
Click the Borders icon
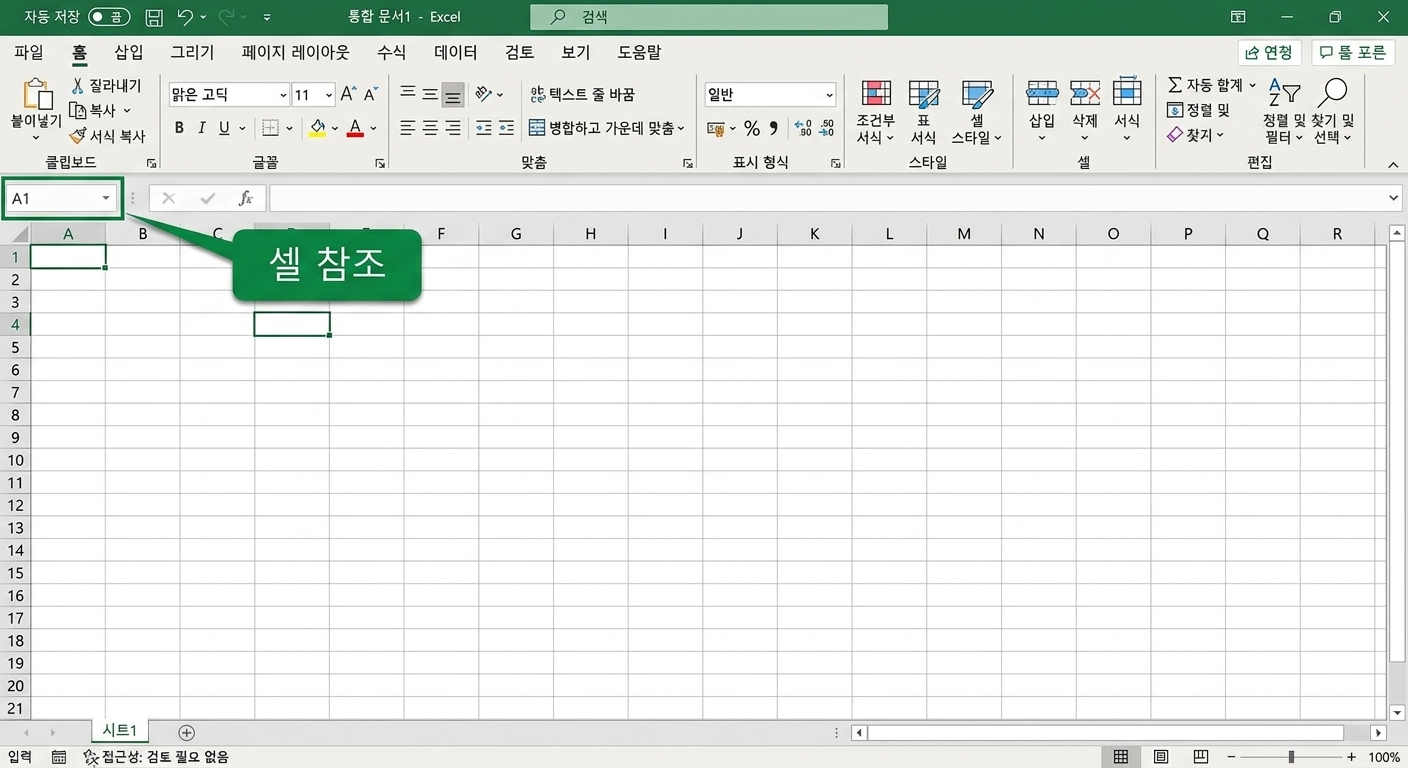click(x=270, y=128)
